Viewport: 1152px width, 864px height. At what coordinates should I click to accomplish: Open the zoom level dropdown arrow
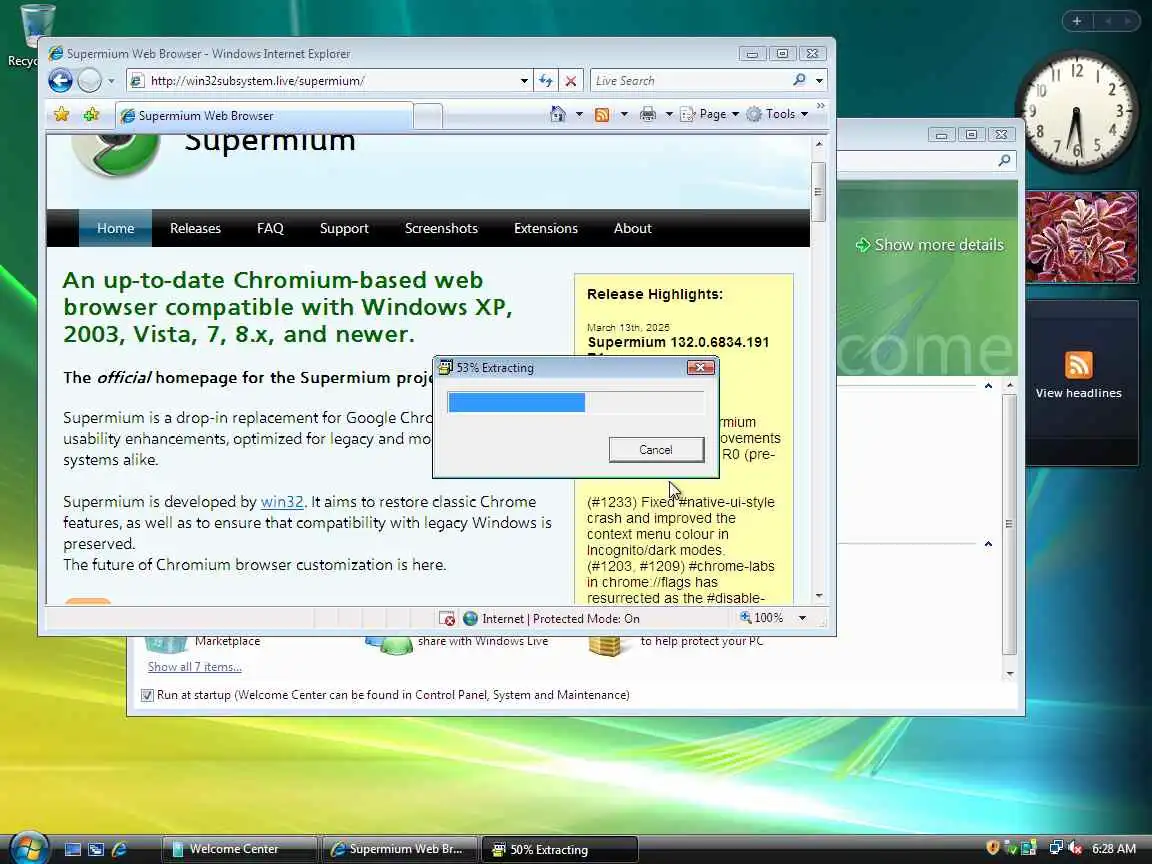click(802, 619)
